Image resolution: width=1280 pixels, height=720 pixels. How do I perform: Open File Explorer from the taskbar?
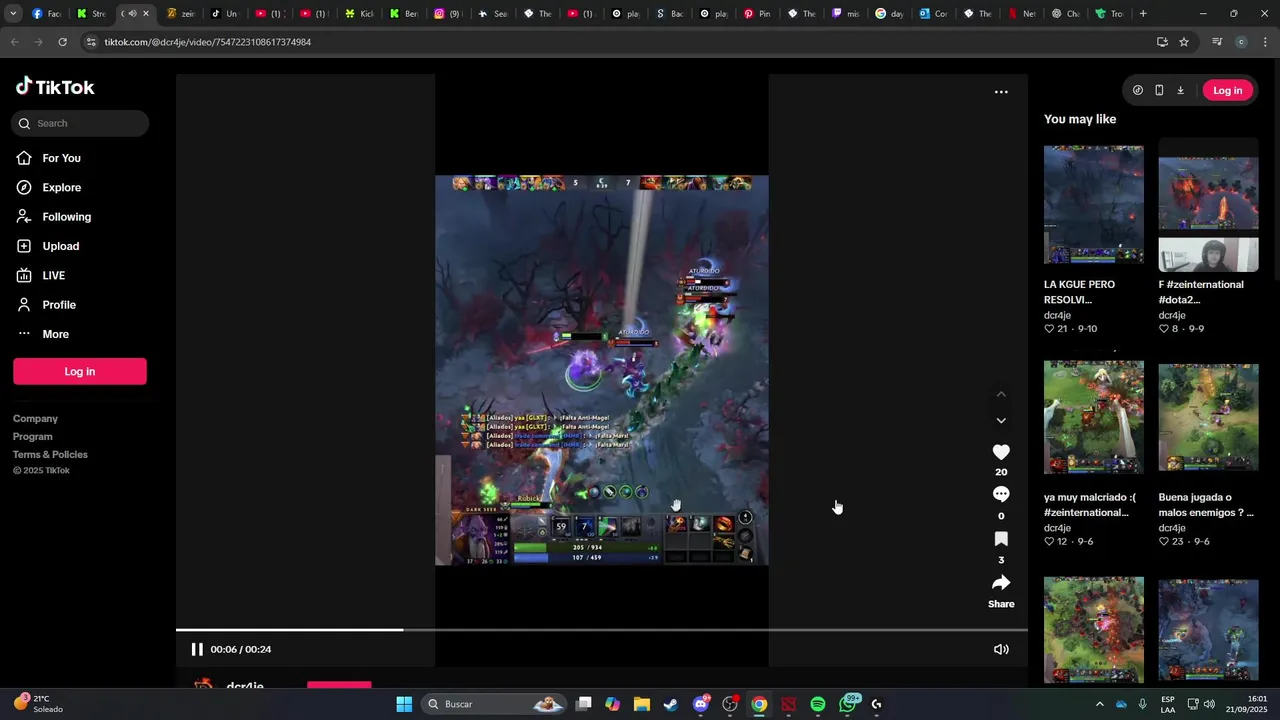642,704
